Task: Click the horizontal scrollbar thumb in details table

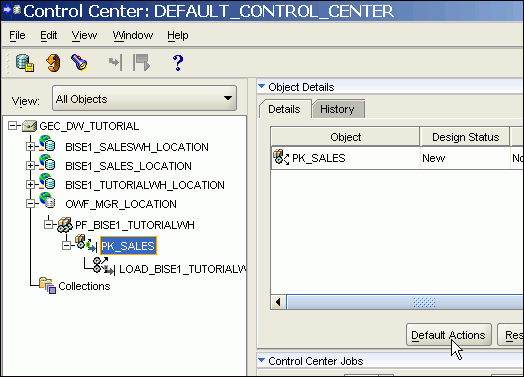Action: (405, 302)
